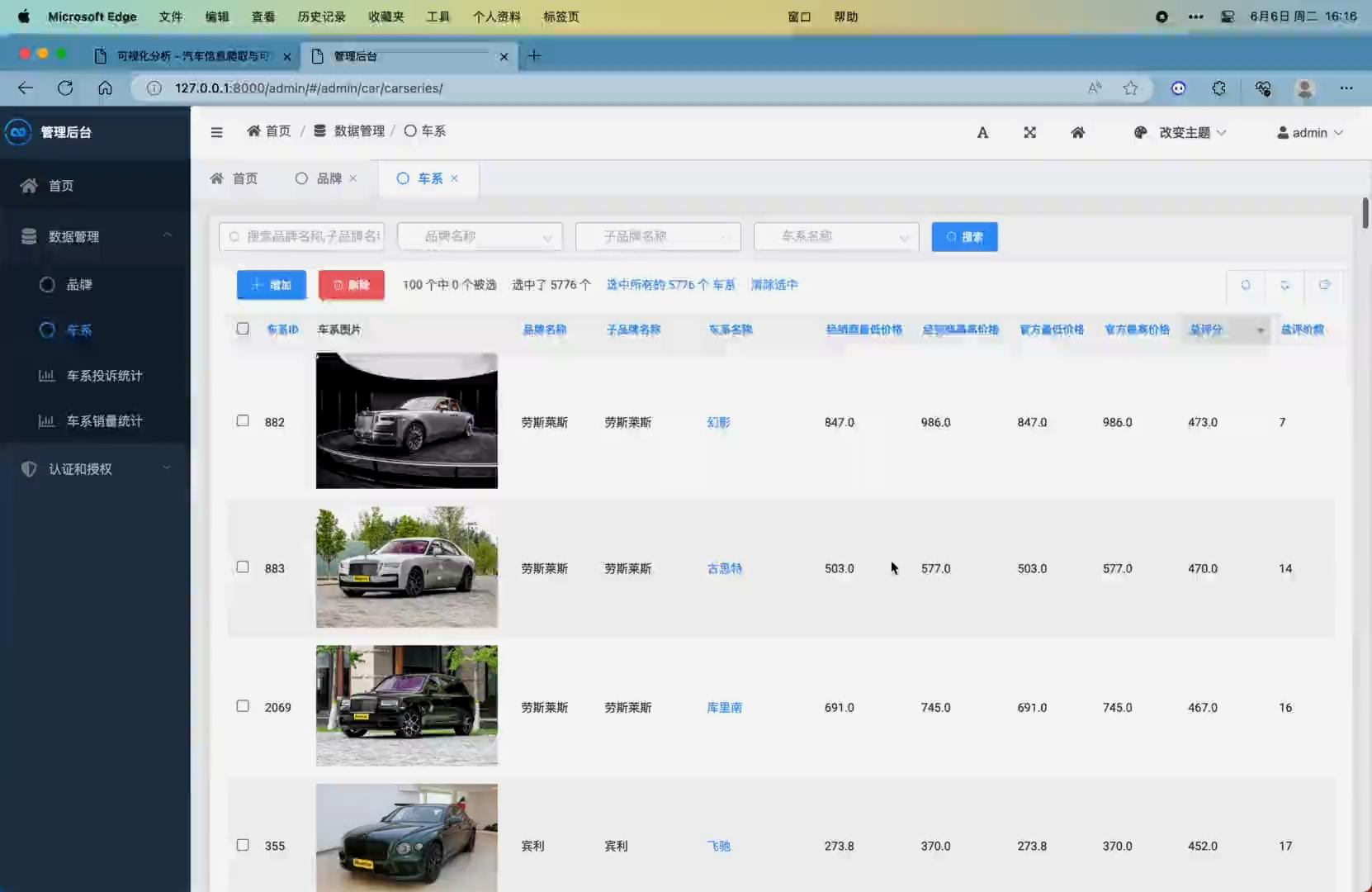Tick the select-all checkbox in table header
The width and height of the screenshot is (1372, 892).
pyautogui.click(x=243, y=329)
